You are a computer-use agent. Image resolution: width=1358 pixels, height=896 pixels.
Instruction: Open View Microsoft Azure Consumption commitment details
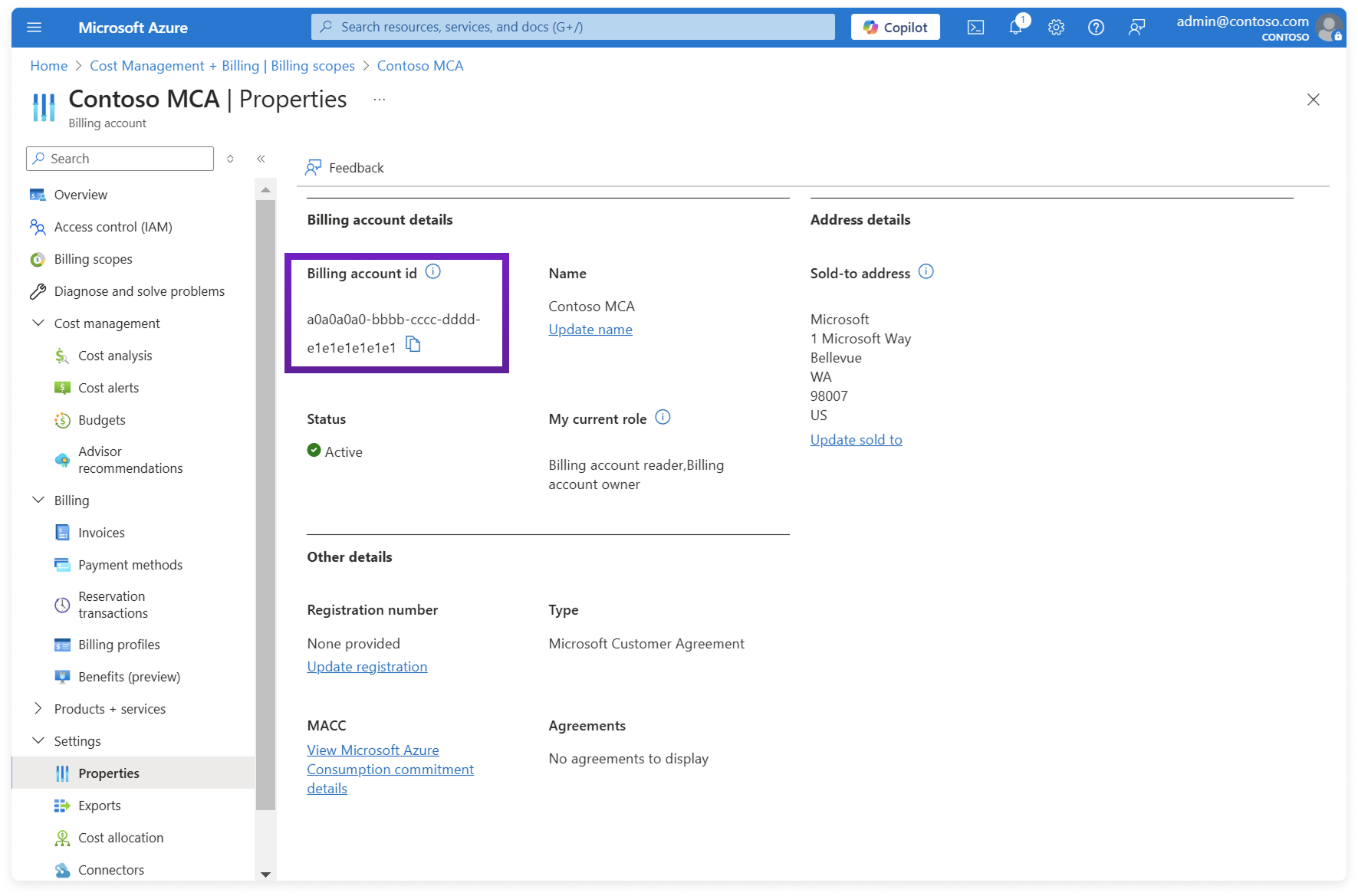(390, 770)
